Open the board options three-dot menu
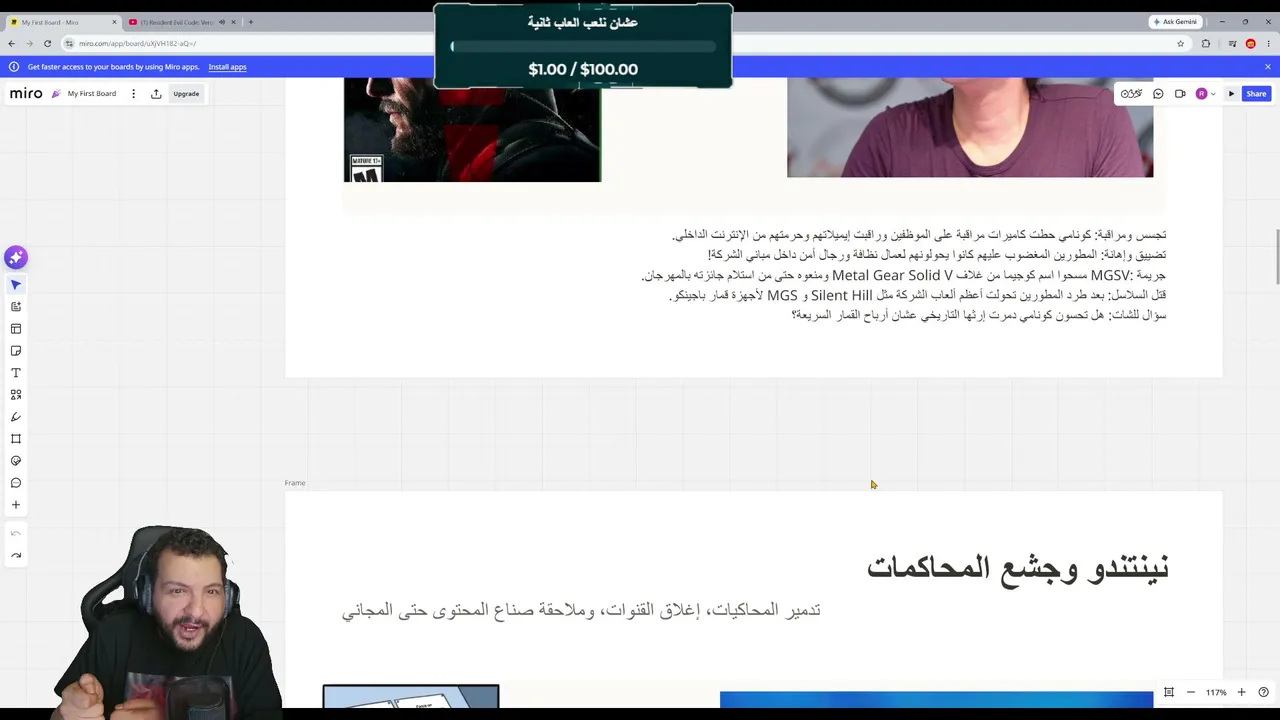The width and height of the screenshot is (1280, 720). click(133, 94)
